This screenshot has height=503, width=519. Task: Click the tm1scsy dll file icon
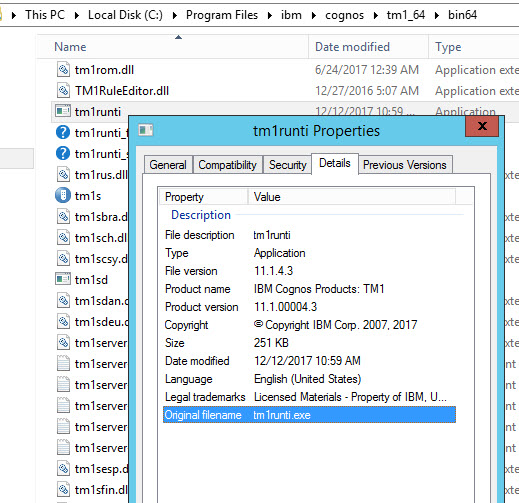(63, 259)
